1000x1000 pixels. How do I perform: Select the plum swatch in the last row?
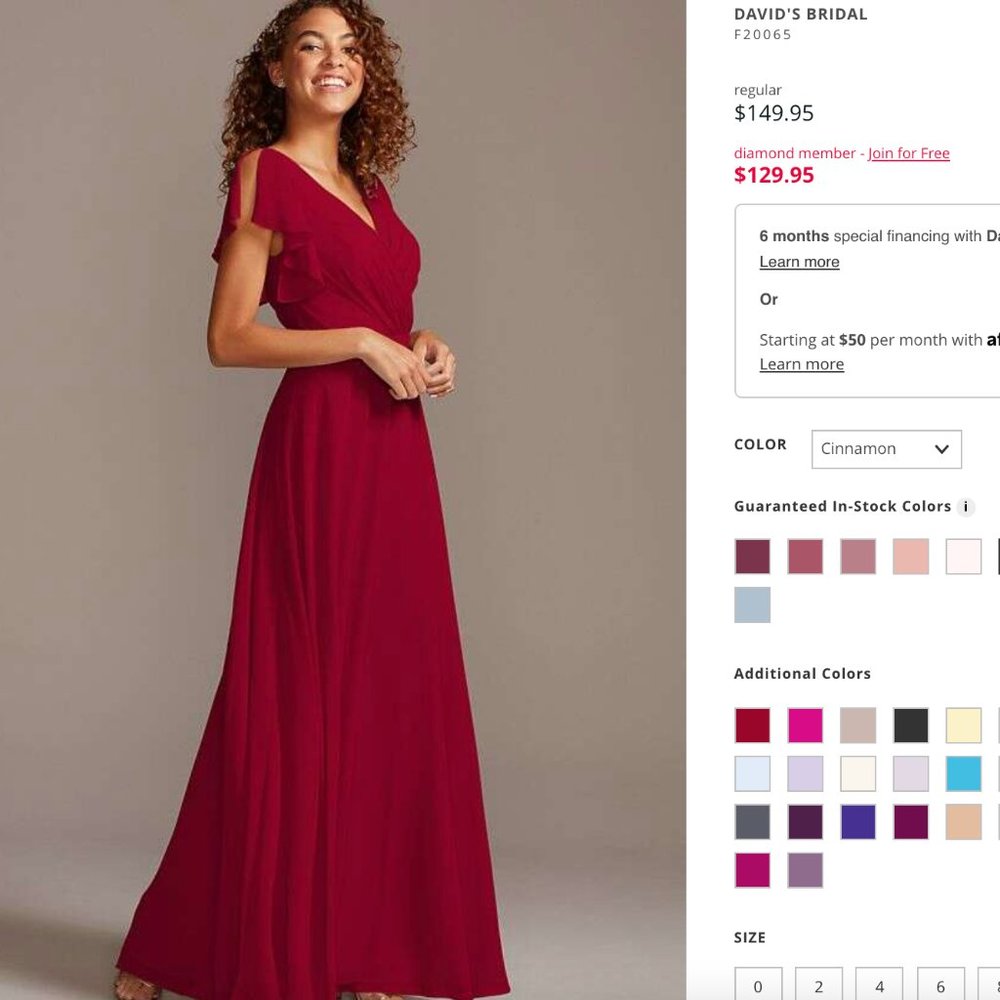(x=805, y=871)
